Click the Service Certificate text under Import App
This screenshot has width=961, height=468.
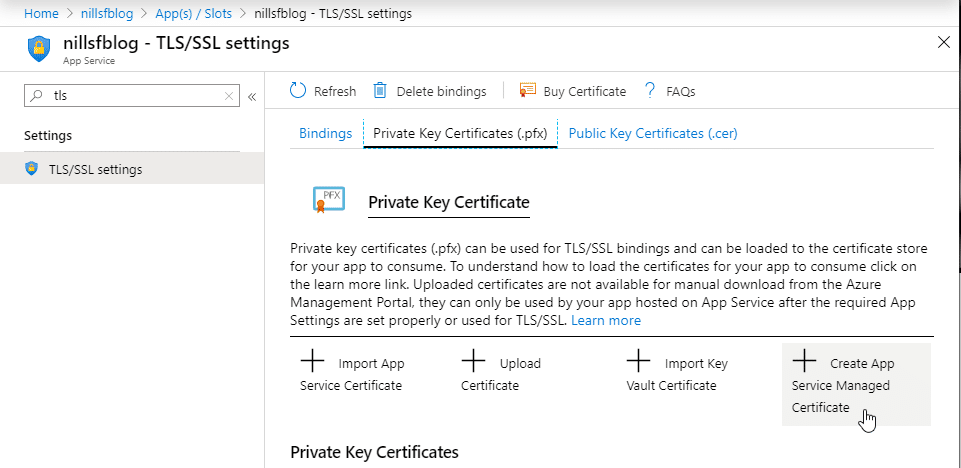(351, 385)
